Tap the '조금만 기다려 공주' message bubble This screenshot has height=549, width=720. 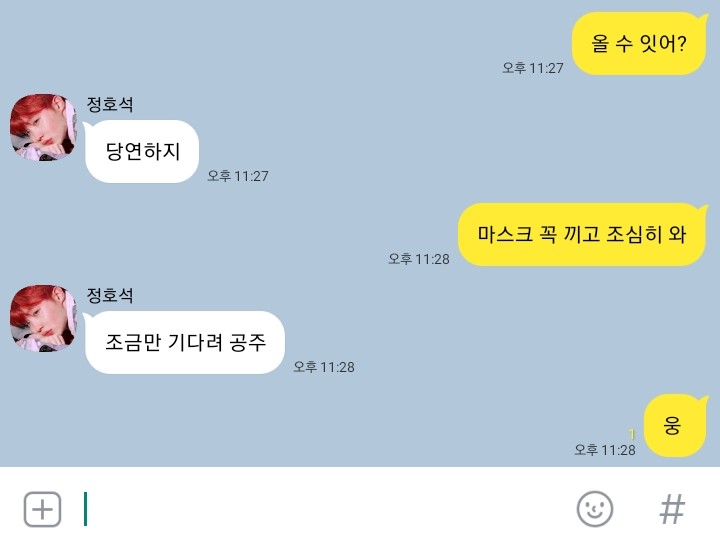click(x=185, y=342)
